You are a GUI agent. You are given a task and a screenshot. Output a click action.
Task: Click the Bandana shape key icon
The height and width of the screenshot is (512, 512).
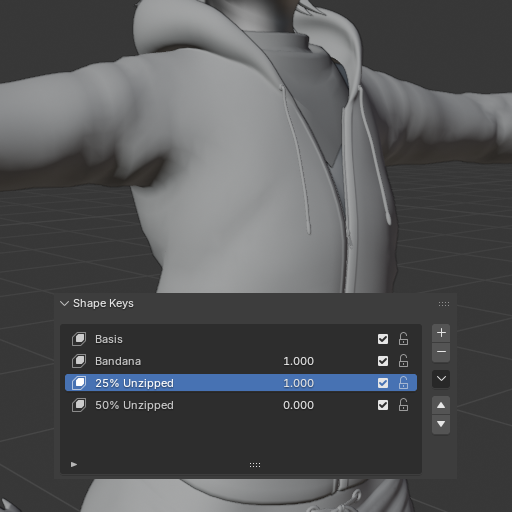[79, 361]
